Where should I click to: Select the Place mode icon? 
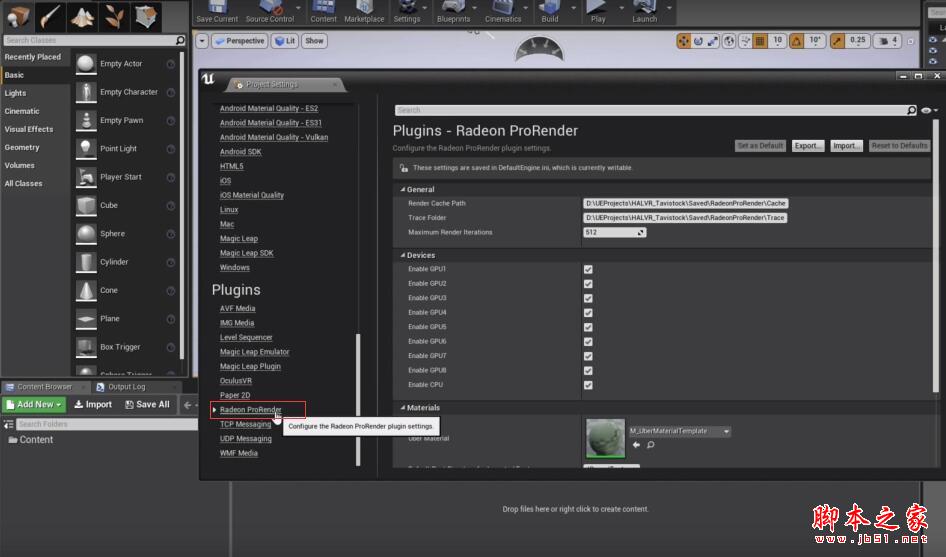pos(17,16)
